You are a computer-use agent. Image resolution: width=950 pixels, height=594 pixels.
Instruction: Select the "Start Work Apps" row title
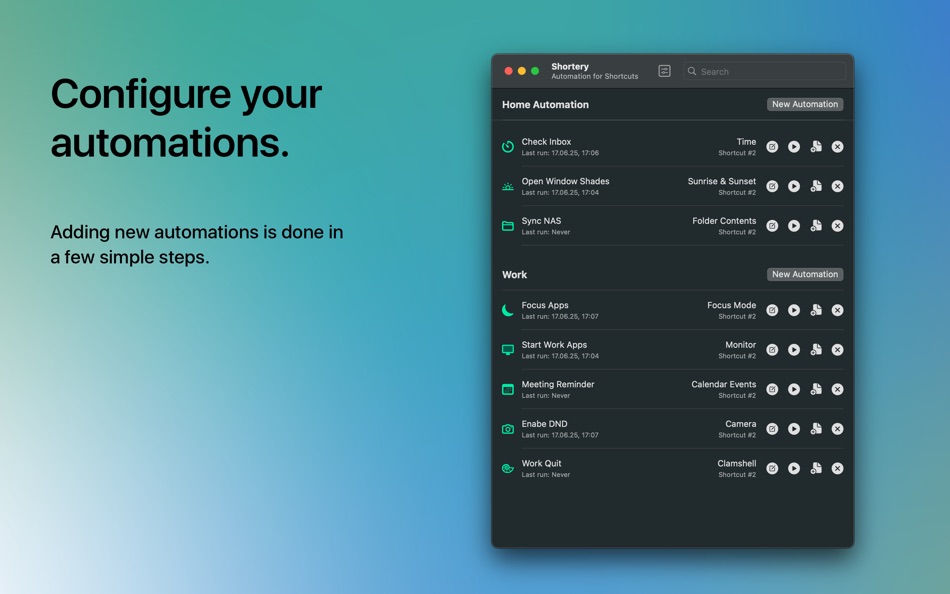pyautogui.click(x=554, y=344)
